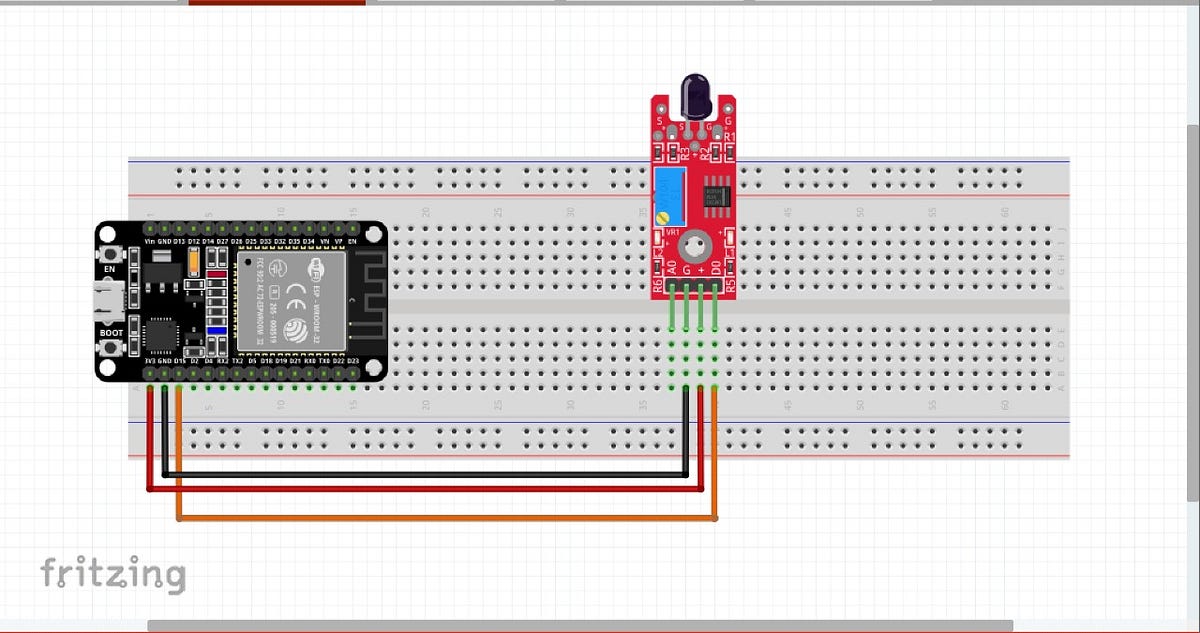1200x633 pixels.
Task: Click the fritzing watermark logo
Action: coord(113,573)
